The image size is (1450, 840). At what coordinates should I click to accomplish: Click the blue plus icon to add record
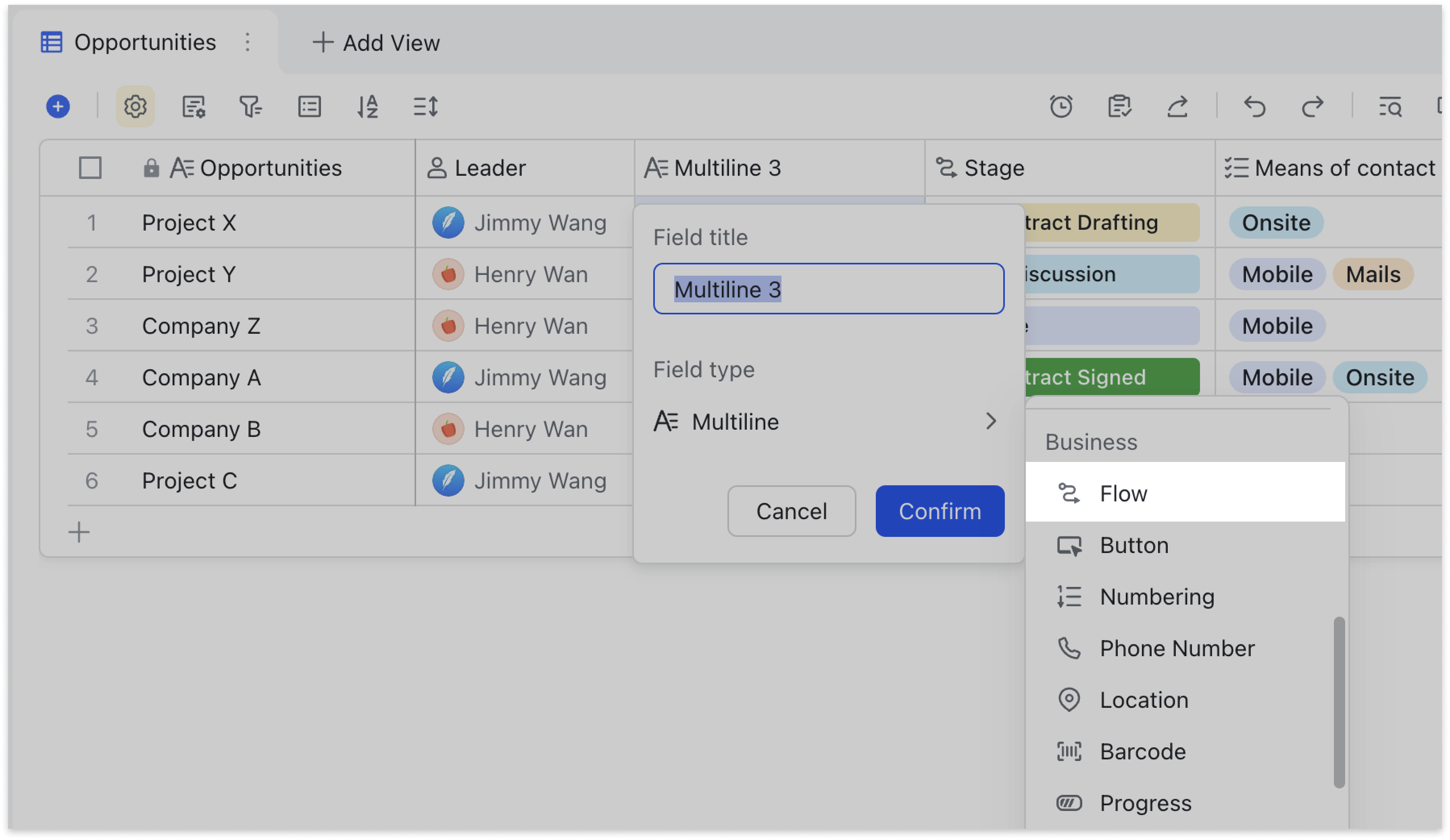coord(58,106)
